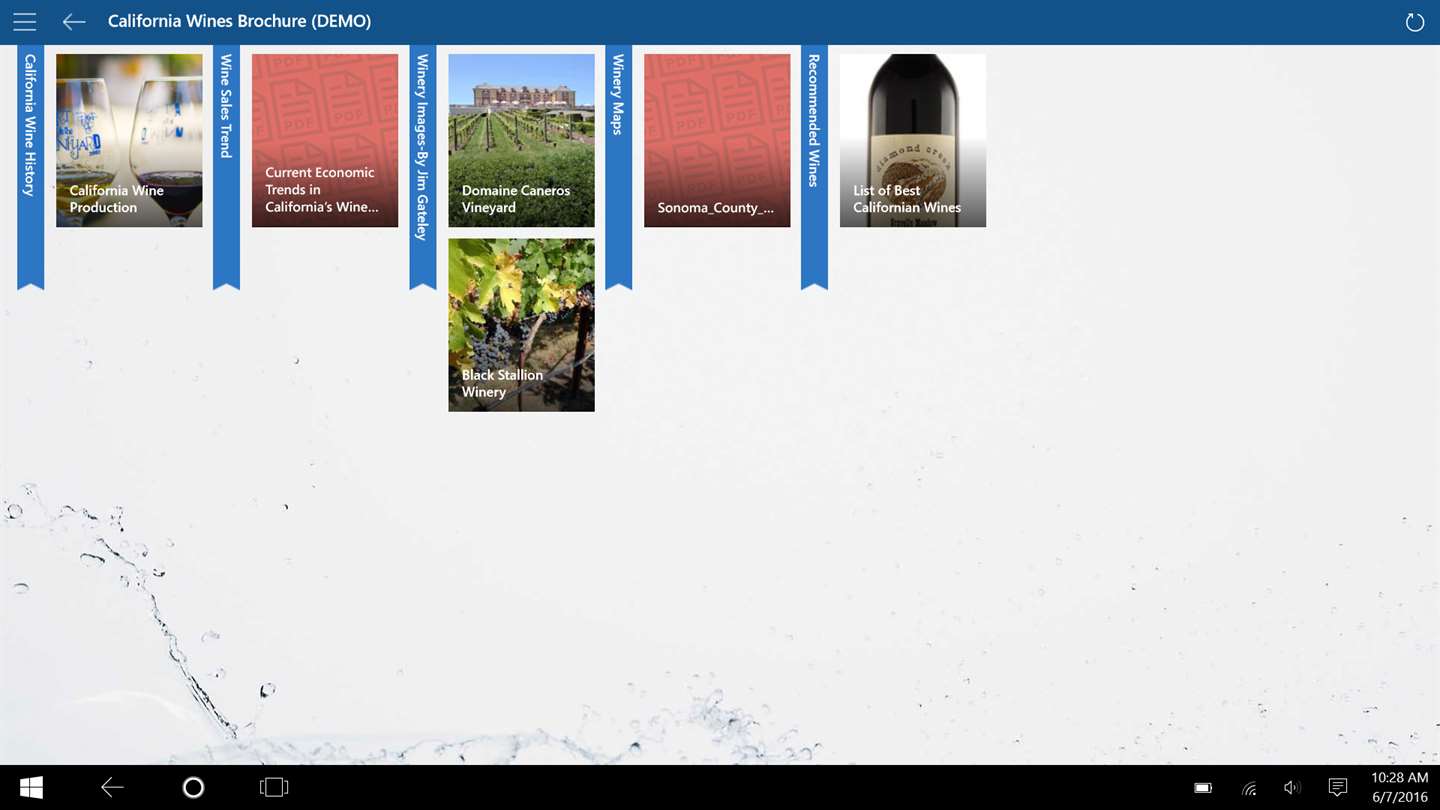Open Sonoma_County PDF tile
Image resolution: width=1440 pixels, height=810 pixels.
(x=717, y=140)
